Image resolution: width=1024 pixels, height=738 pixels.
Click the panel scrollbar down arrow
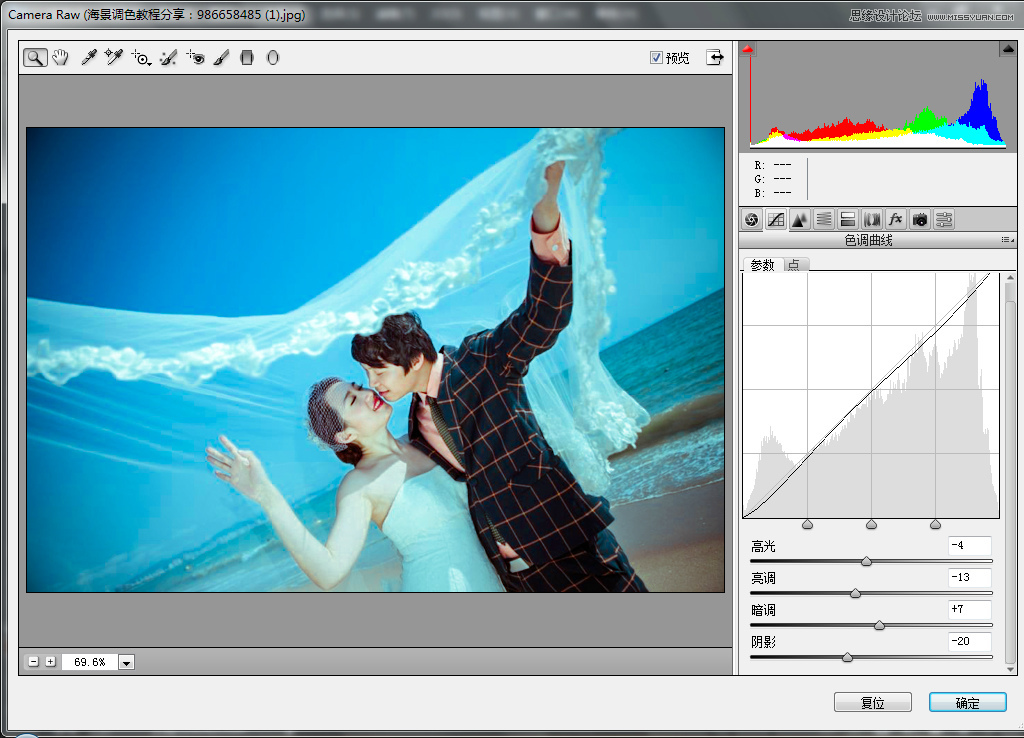pos(1010,669)
